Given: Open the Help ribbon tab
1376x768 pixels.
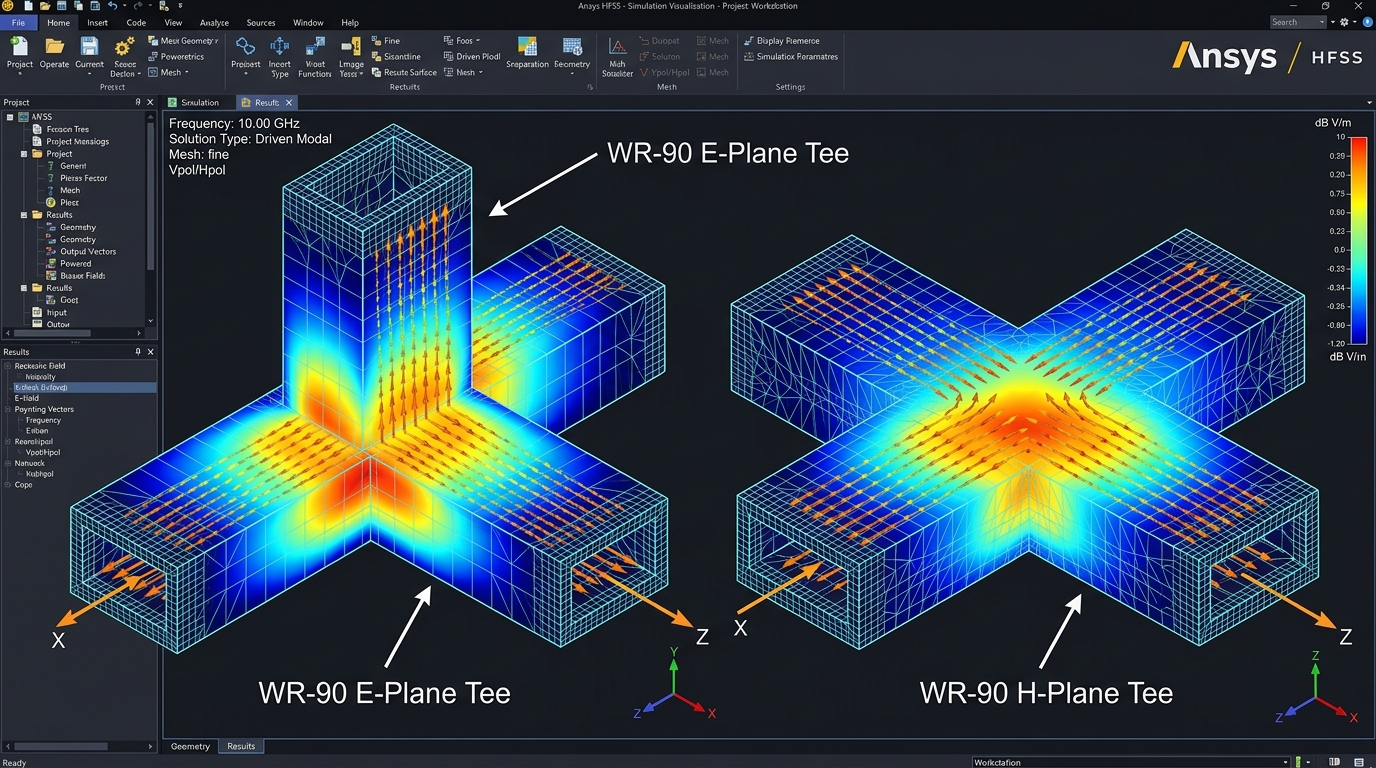Looking at the screenshot, I should (x=350, y=22).
